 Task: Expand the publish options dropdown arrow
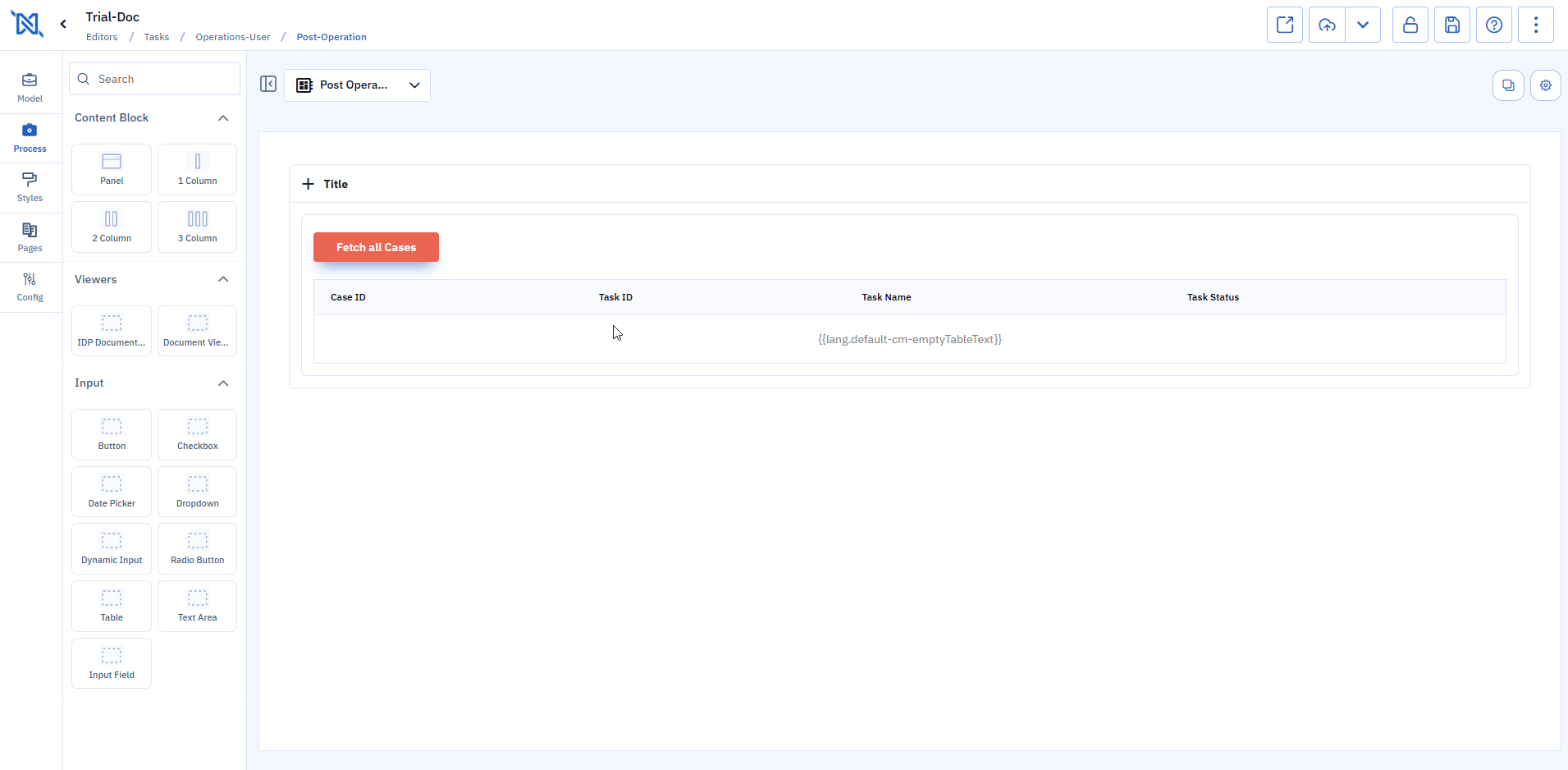[x=1363, y=25]
